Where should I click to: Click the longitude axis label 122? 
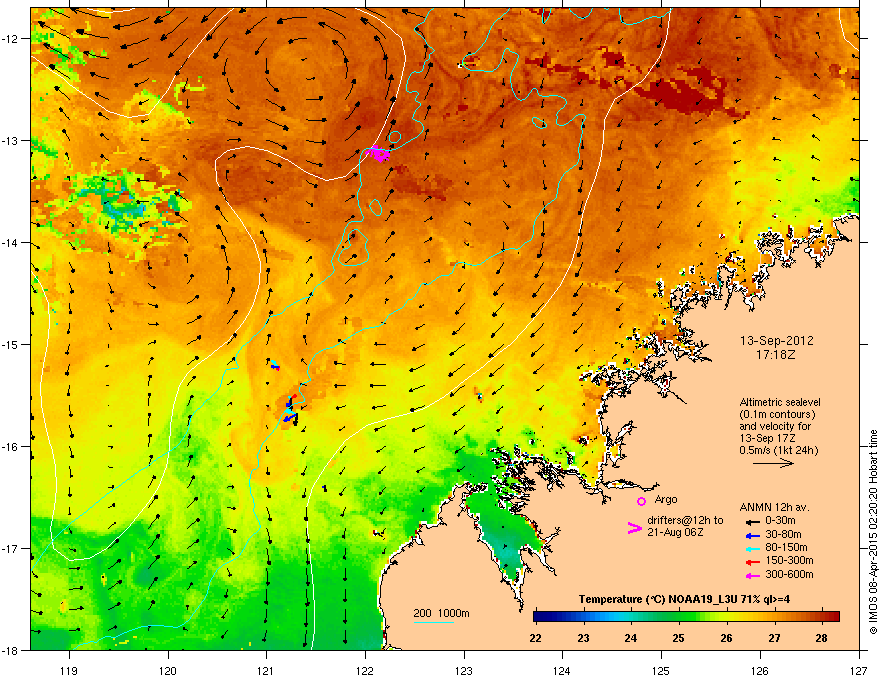365,670
